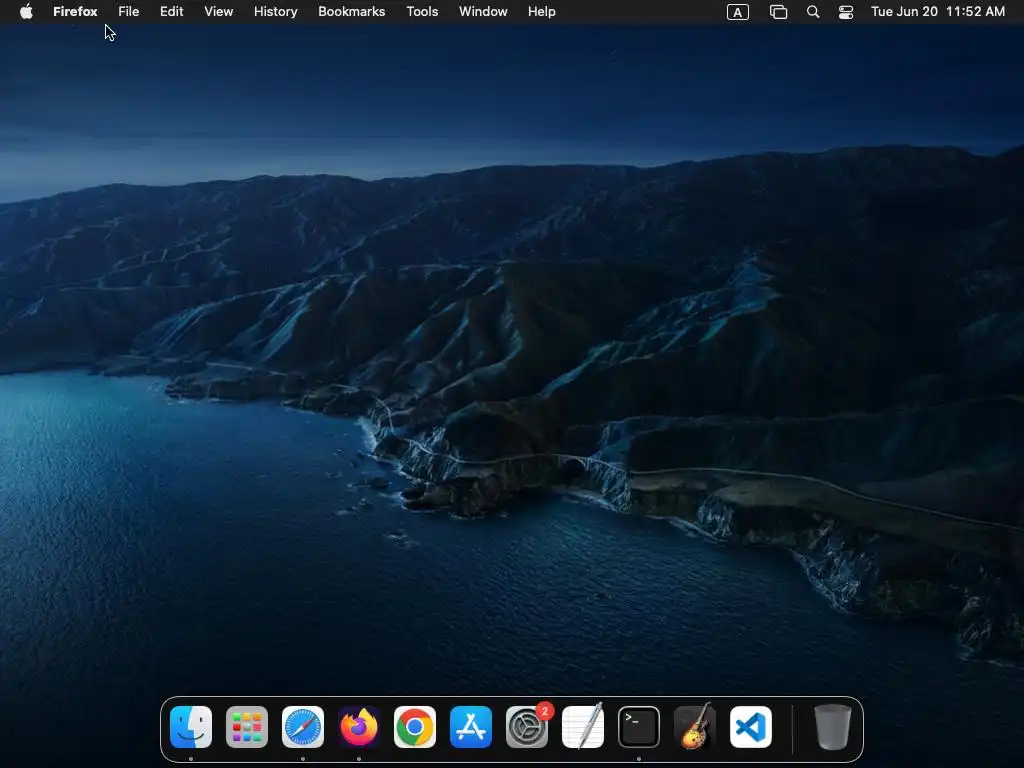Open Control Center in menu bar
This screenshot has width=1024, height=768.
(846, 12)
